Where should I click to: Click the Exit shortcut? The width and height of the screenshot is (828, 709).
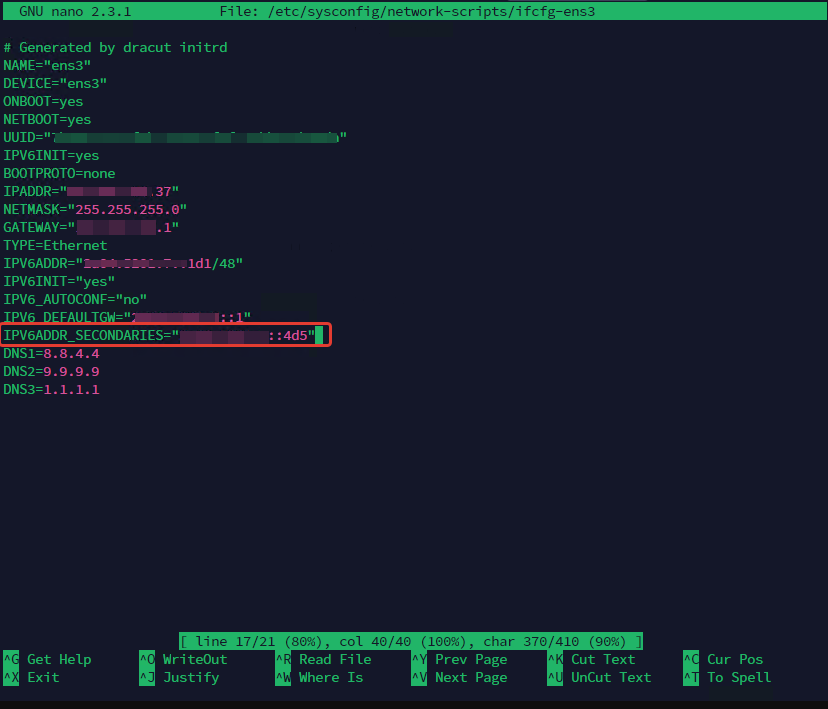tap(43, 677)
